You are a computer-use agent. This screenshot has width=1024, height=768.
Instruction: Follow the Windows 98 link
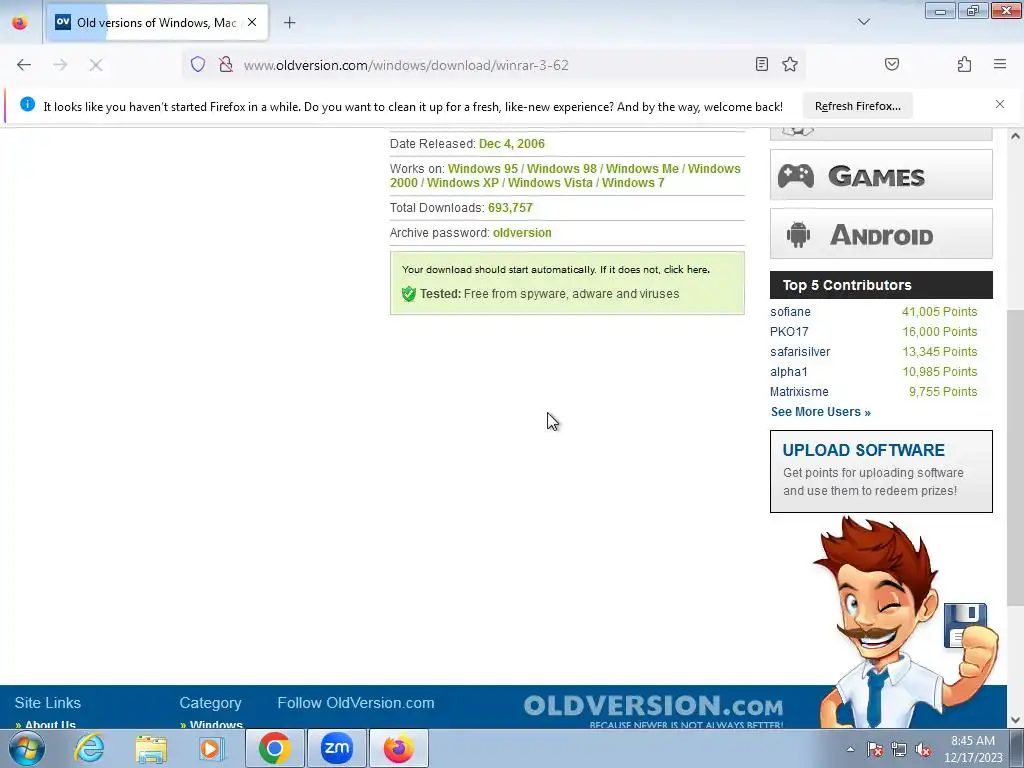(x=562, y=168)
